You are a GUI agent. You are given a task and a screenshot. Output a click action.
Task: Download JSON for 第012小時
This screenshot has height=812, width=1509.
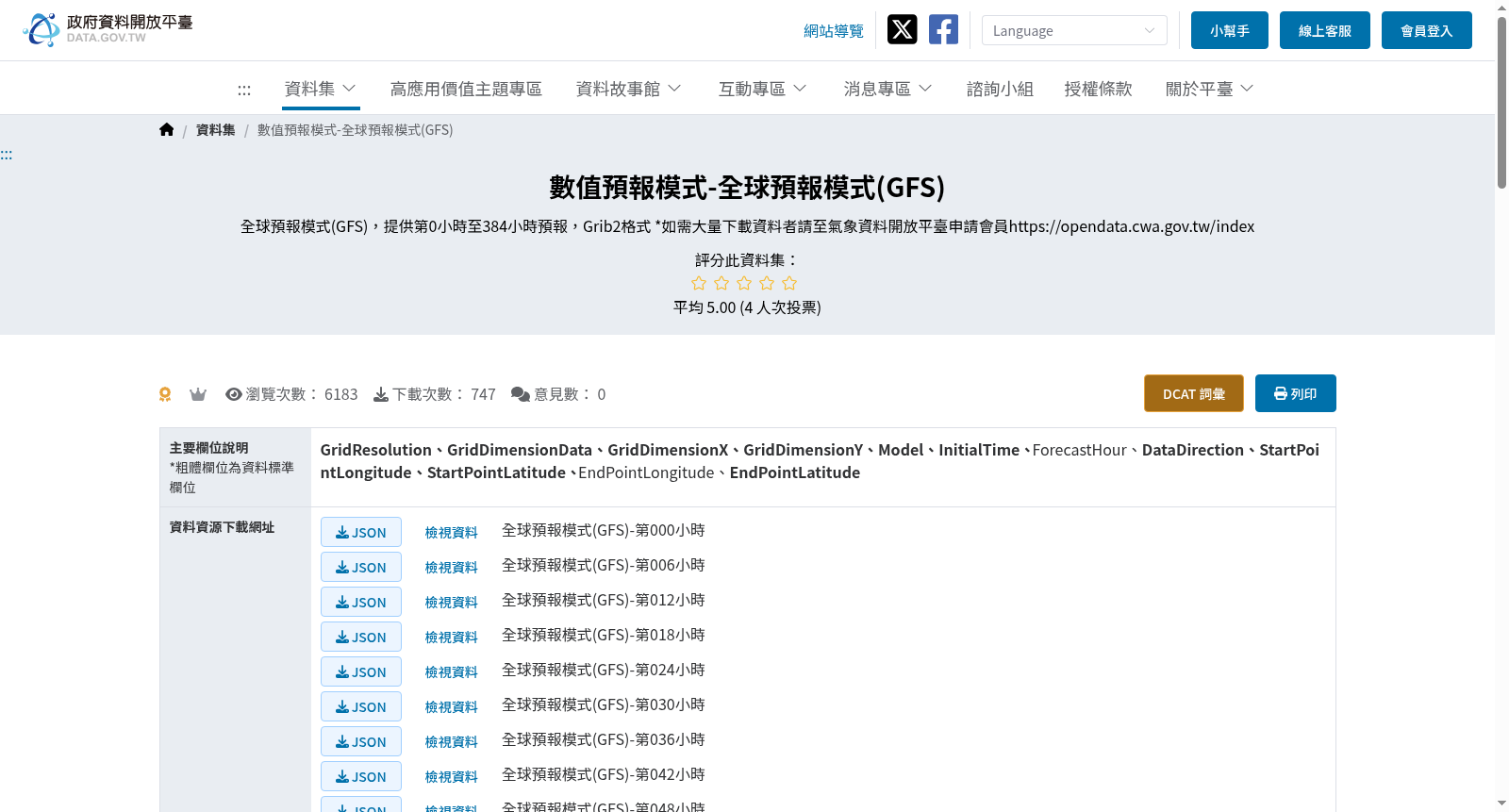(361, 602)
